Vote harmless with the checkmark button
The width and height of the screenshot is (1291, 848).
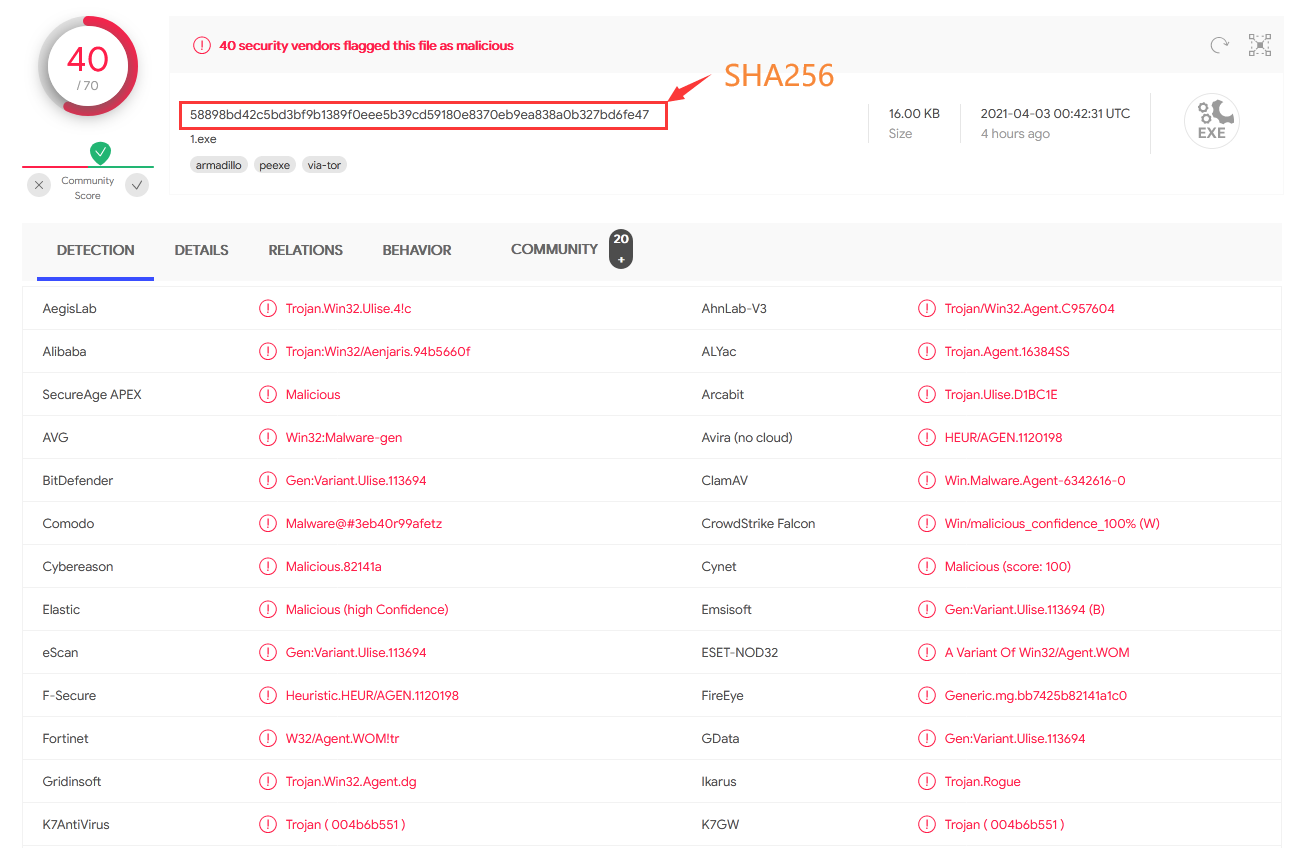(137, 185)
